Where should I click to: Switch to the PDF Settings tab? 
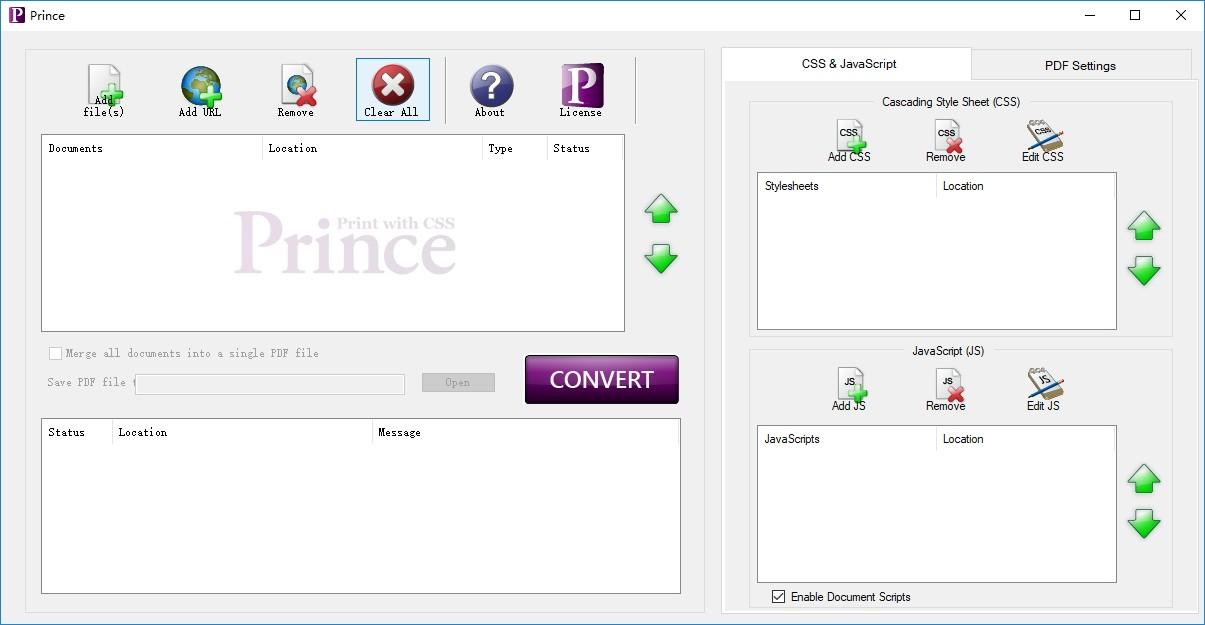(x=1080, y=66)
